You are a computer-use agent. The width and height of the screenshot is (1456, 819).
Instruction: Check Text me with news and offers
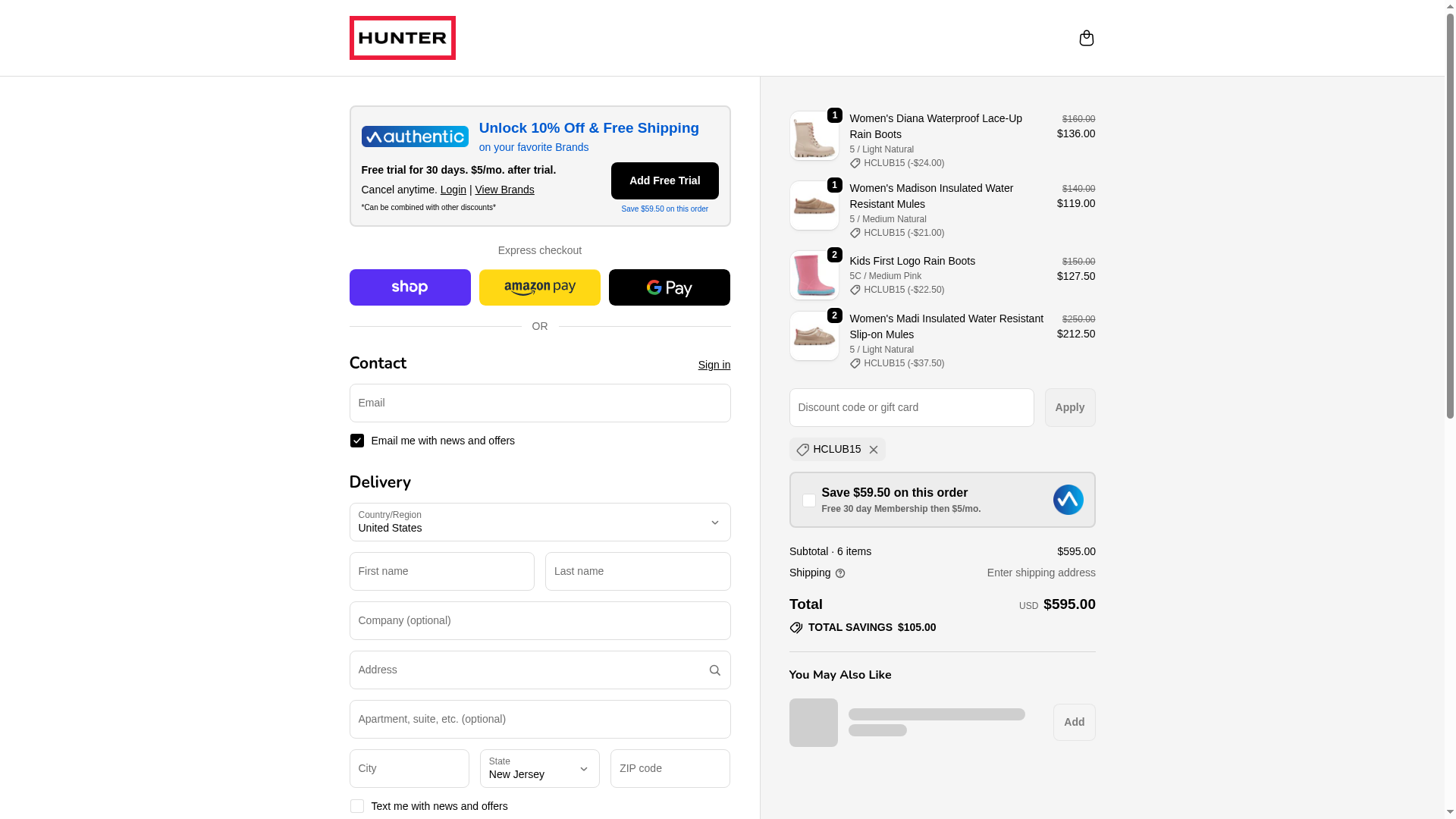pyautogui.click(x=357, y=806)
